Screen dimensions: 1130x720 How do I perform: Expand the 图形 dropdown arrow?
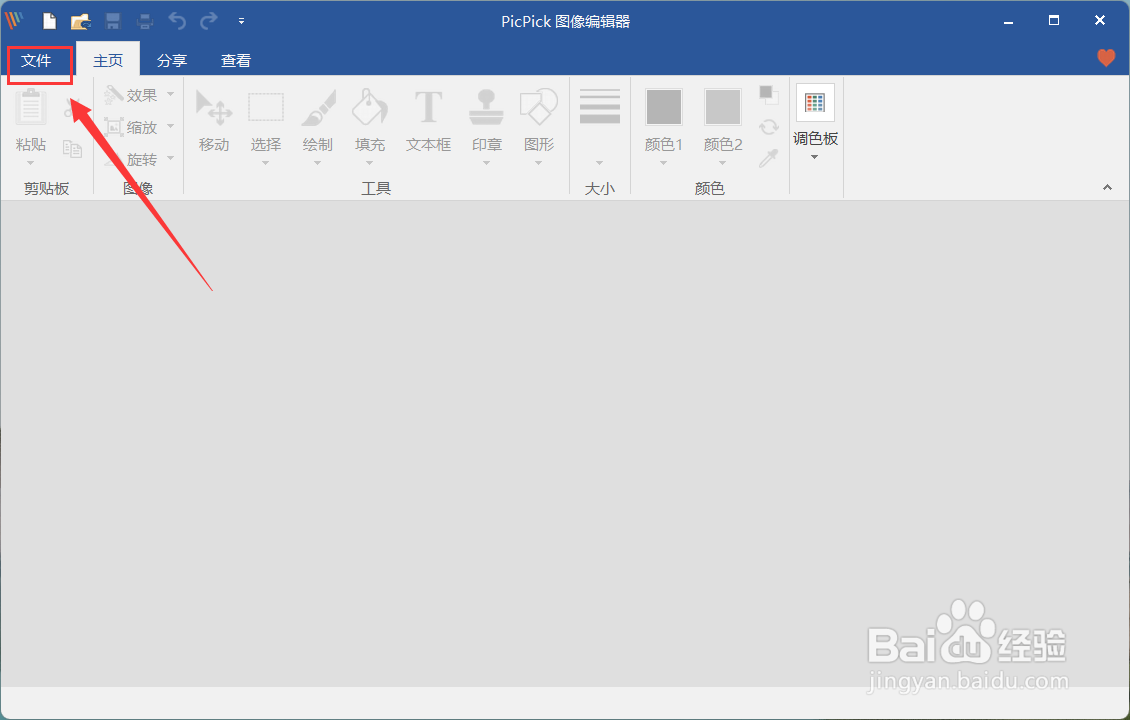538,163
